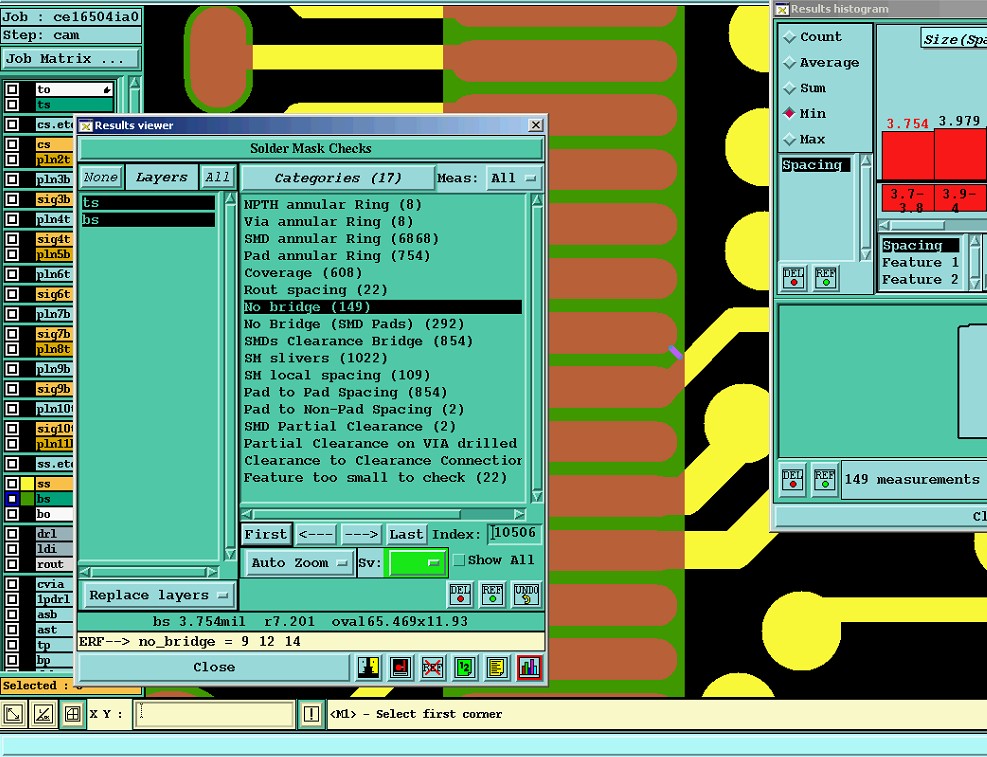Click the crossed-out REF icon
The image size is (987, 757).
(432, 668)
